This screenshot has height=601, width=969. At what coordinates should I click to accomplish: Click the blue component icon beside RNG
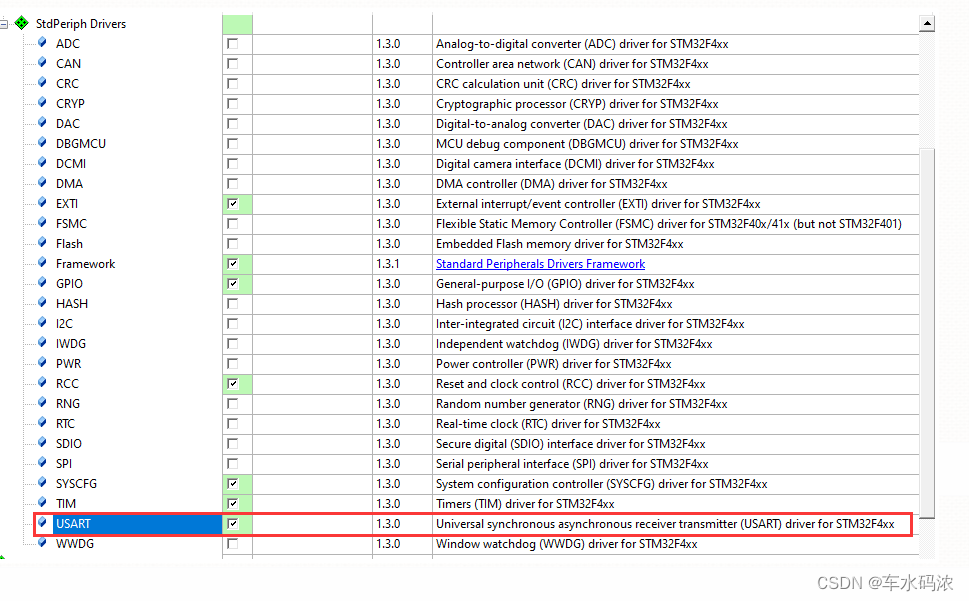pos(42,402)
